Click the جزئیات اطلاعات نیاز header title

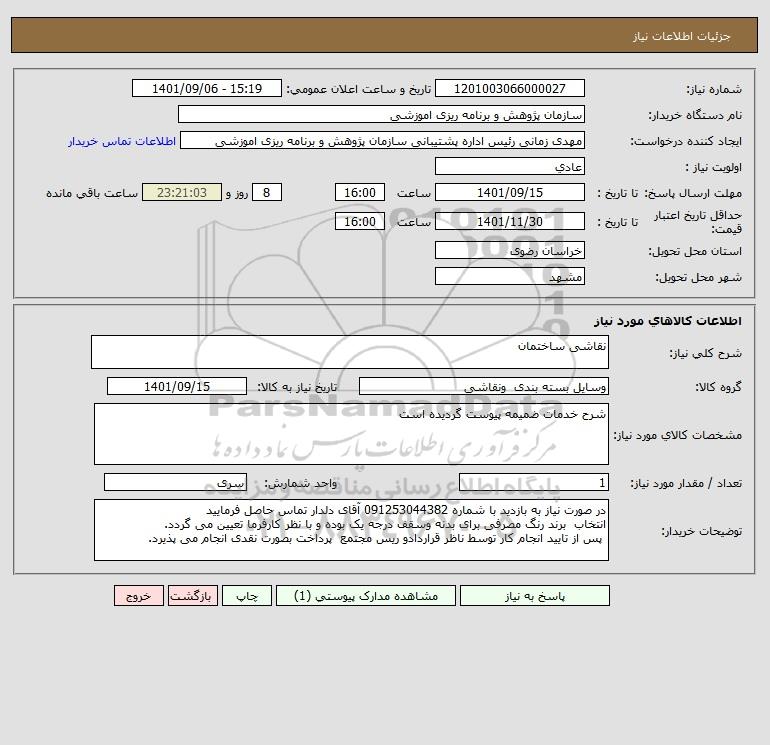682,36
